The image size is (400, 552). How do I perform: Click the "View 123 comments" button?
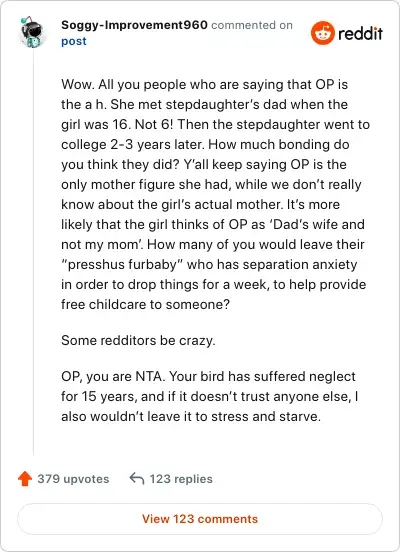tap(200, 519)
